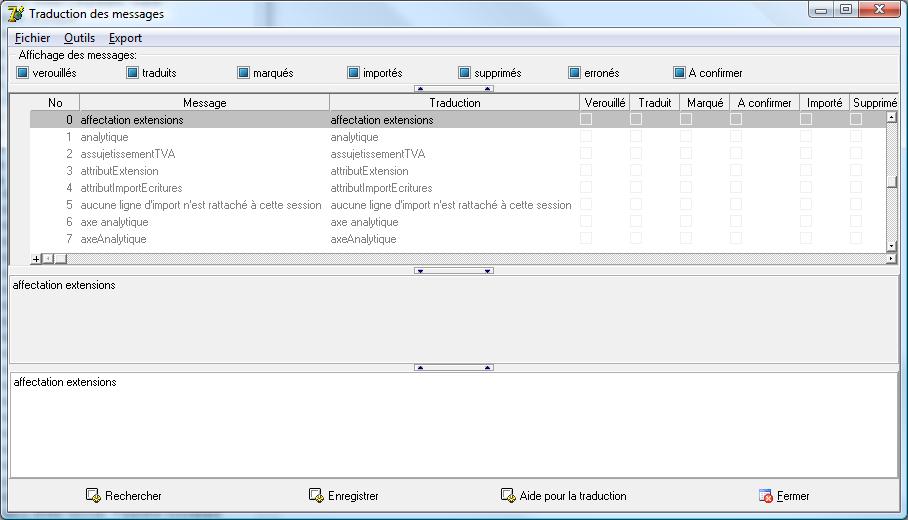Click the Rechercher button label
Image resolution: width=908 pixels, height=520 pixels.
coord(133,496)
